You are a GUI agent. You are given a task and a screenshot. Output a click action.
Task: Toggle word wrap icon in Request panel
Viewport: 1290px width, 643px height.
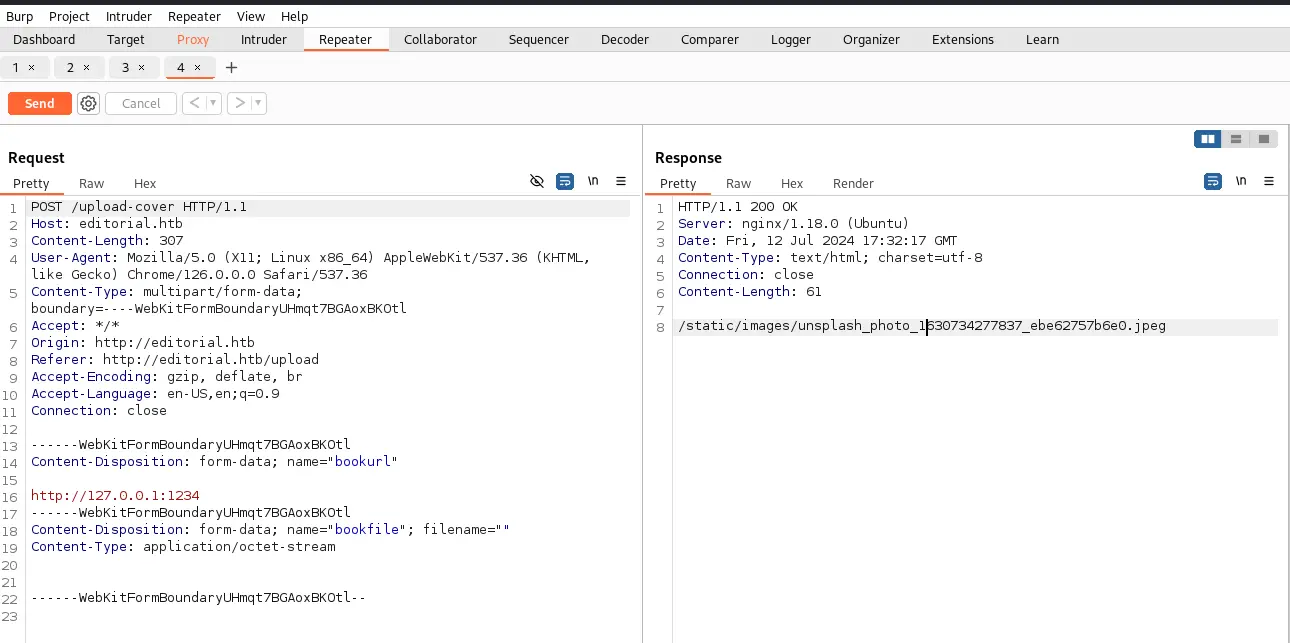pos(565,181)
